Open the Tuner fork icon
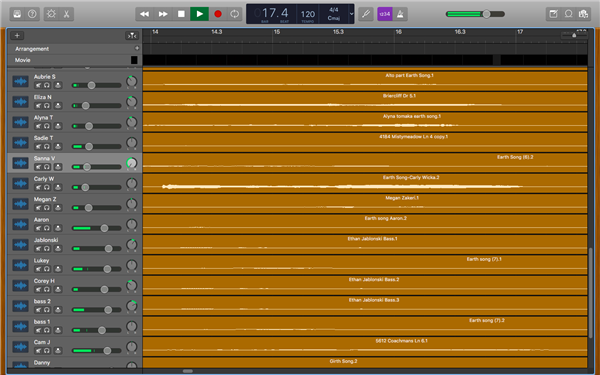The height and width of the screenshot is (375, 600). point(366,14)
